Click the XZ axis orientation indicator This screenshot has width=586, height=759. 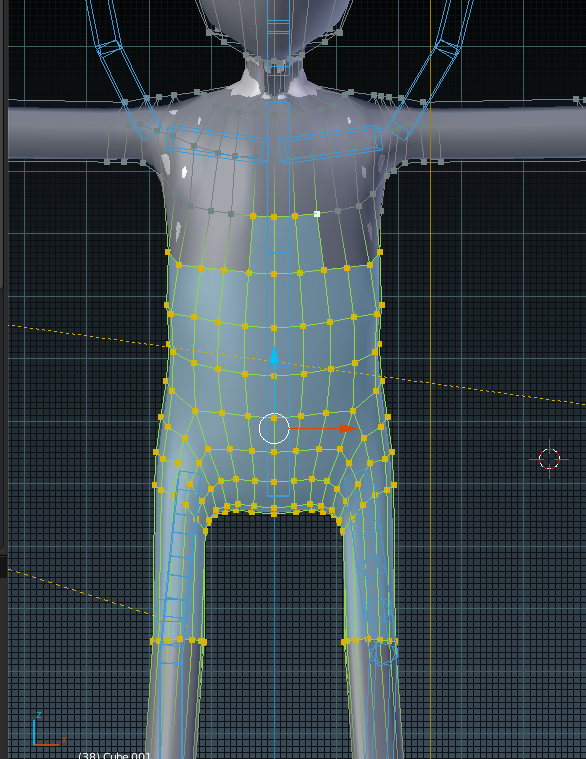point(48,730)
